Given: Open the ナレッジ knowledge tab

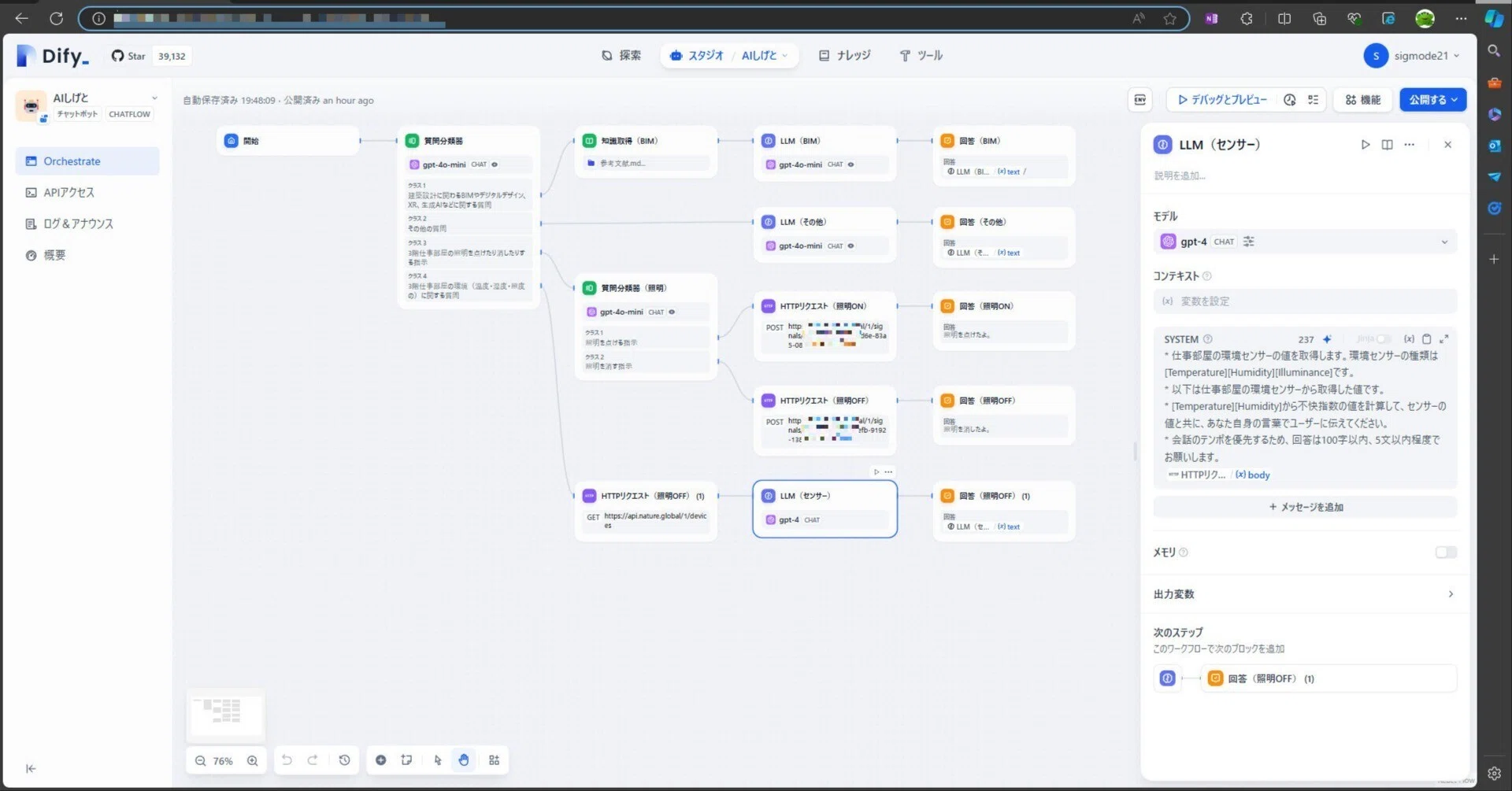Looking at the screenshot, I should [844, 55].
